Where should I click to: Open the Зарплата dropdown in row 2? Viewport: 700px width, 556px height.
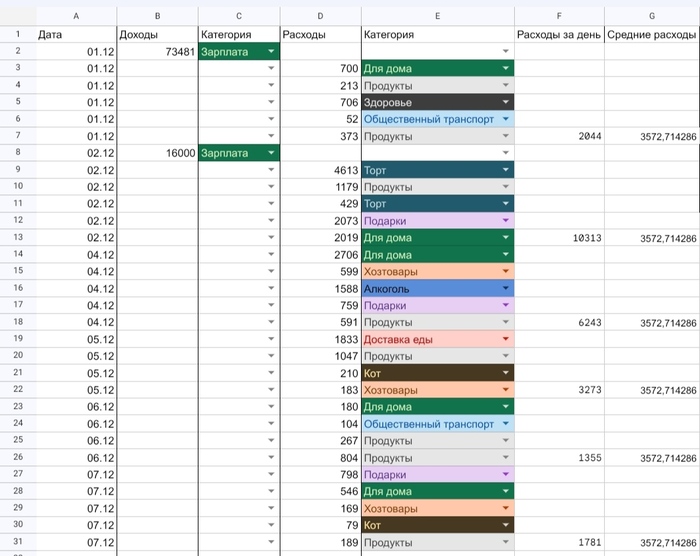coord(271,52)
